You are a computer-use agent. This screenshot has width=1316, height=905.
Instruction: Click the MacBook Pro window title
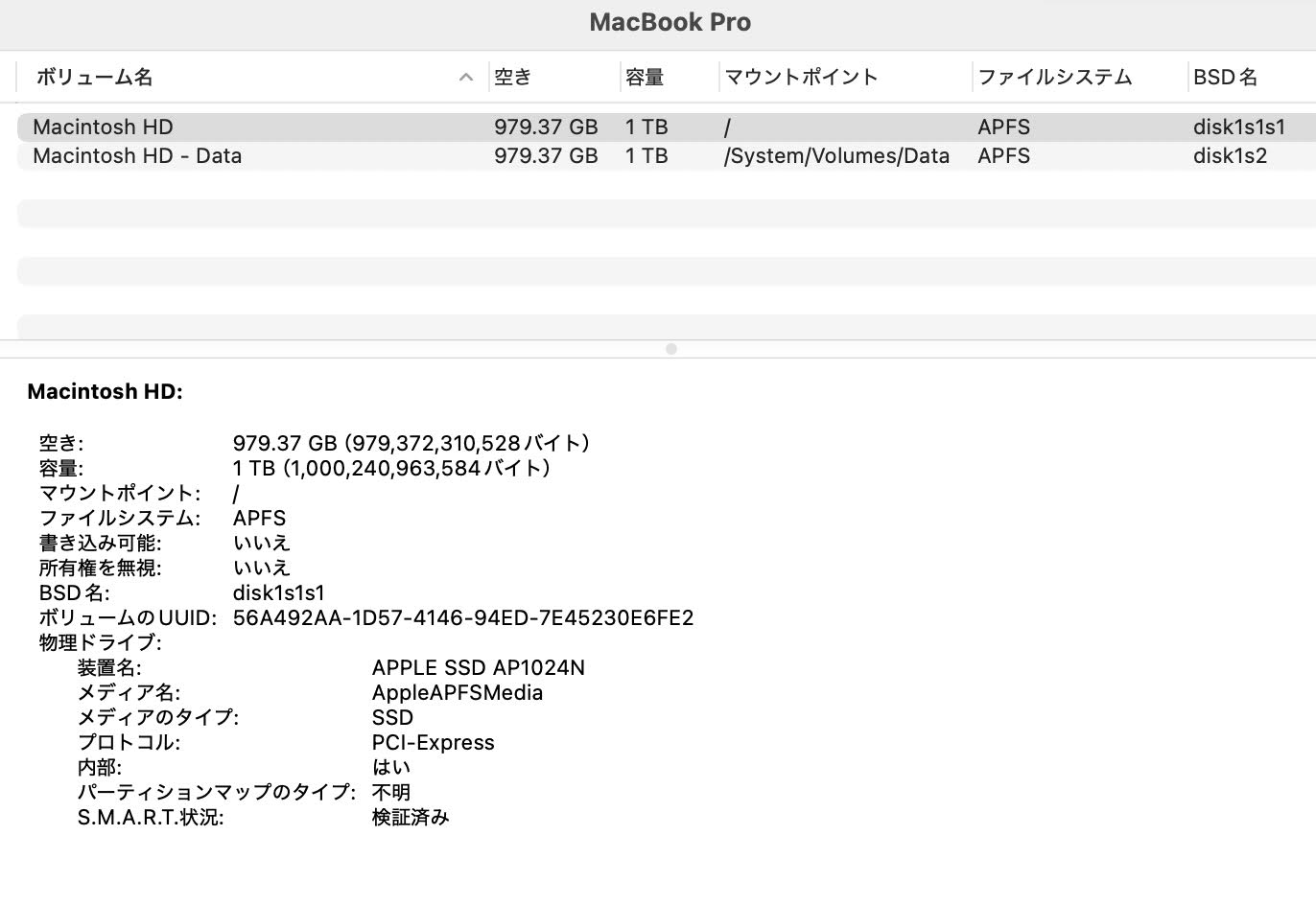(x=670, y=22)
